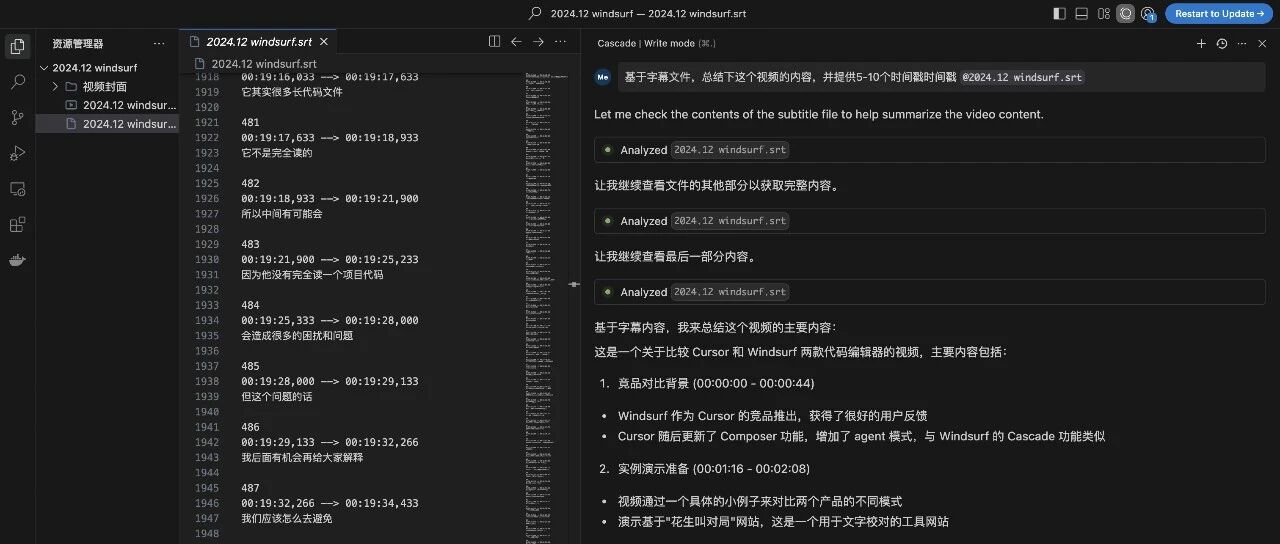The width and height of the screenshot is (1280, 544).
Task: Click the text 会造成很多的困扰和问题
Action: (297, 336)
